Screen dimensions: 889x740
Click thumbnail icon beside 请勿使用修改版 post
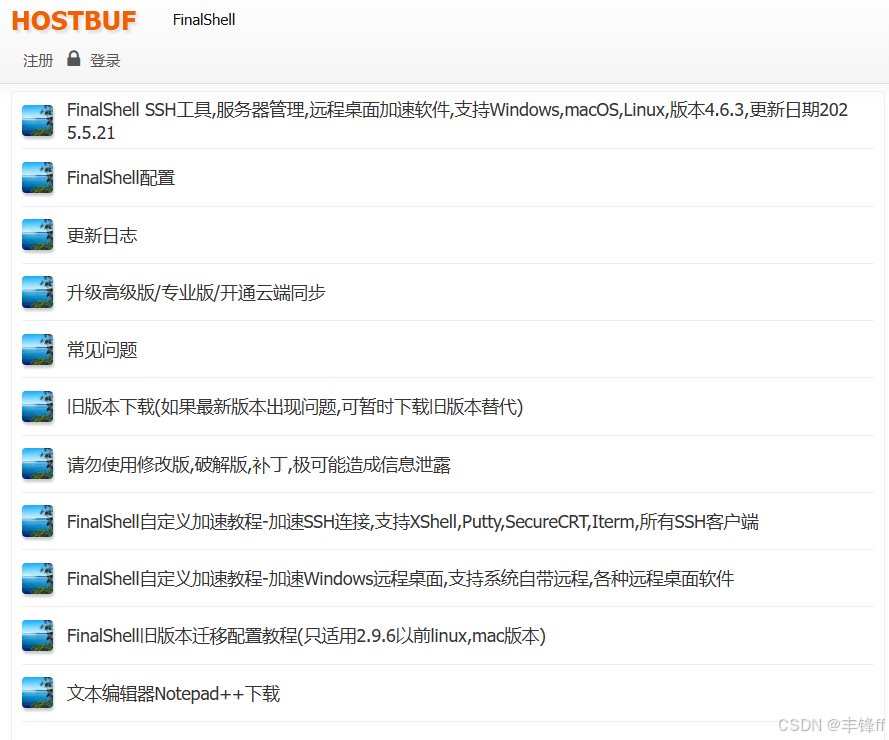(x=38, y=464)
